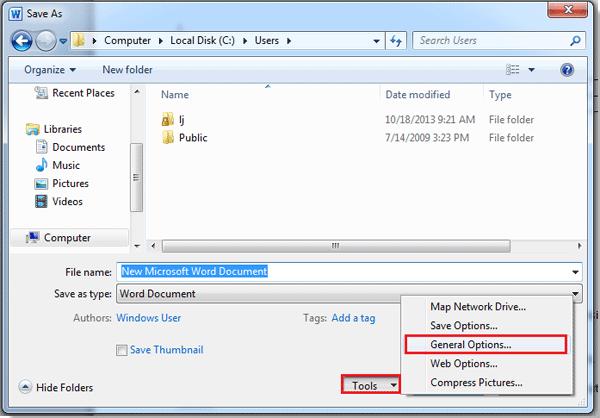Open the Organize menu
The width and height of the screenshot is (600, 418).
click(50, 70)
